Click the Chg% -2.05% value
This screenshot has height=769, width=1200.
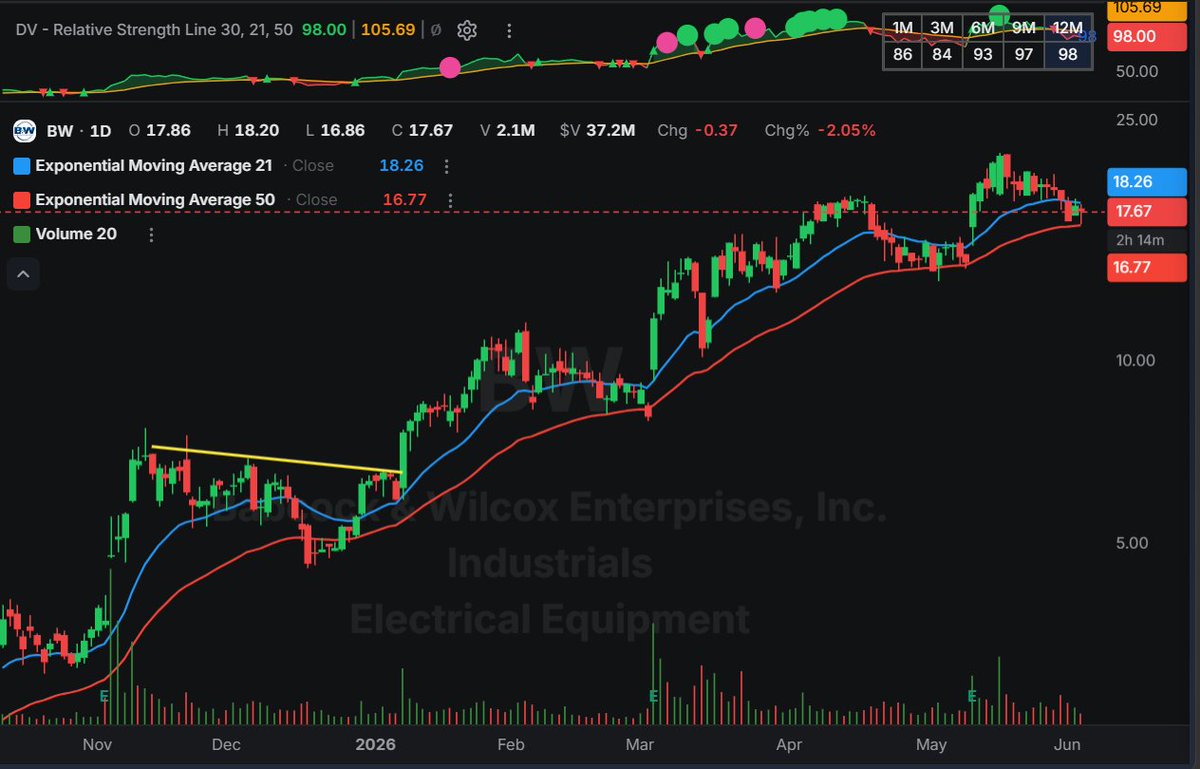(820, 131)
